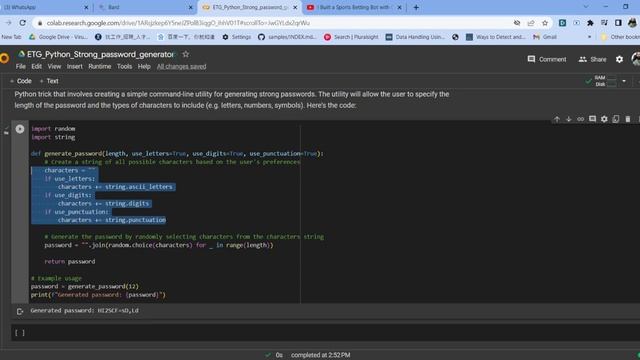
Task: Open the Data Handling bookmark
Action: (x=415, y=37)
